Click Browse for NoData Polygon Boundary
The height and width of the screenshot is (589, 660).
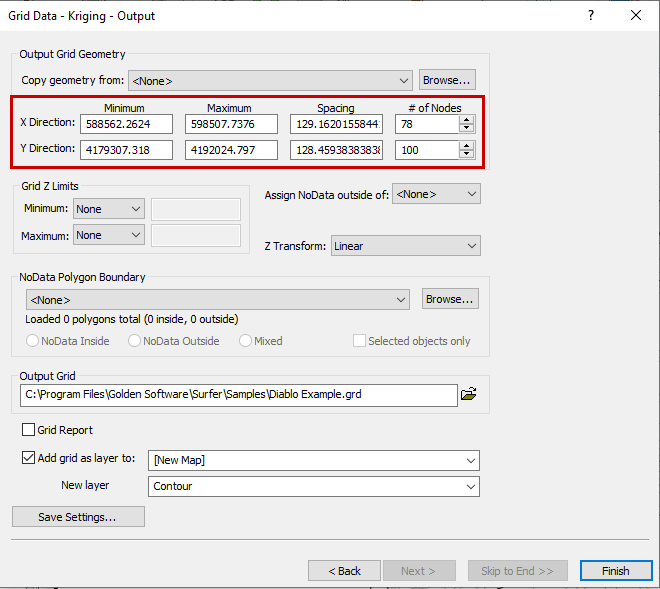coord(450,299)
